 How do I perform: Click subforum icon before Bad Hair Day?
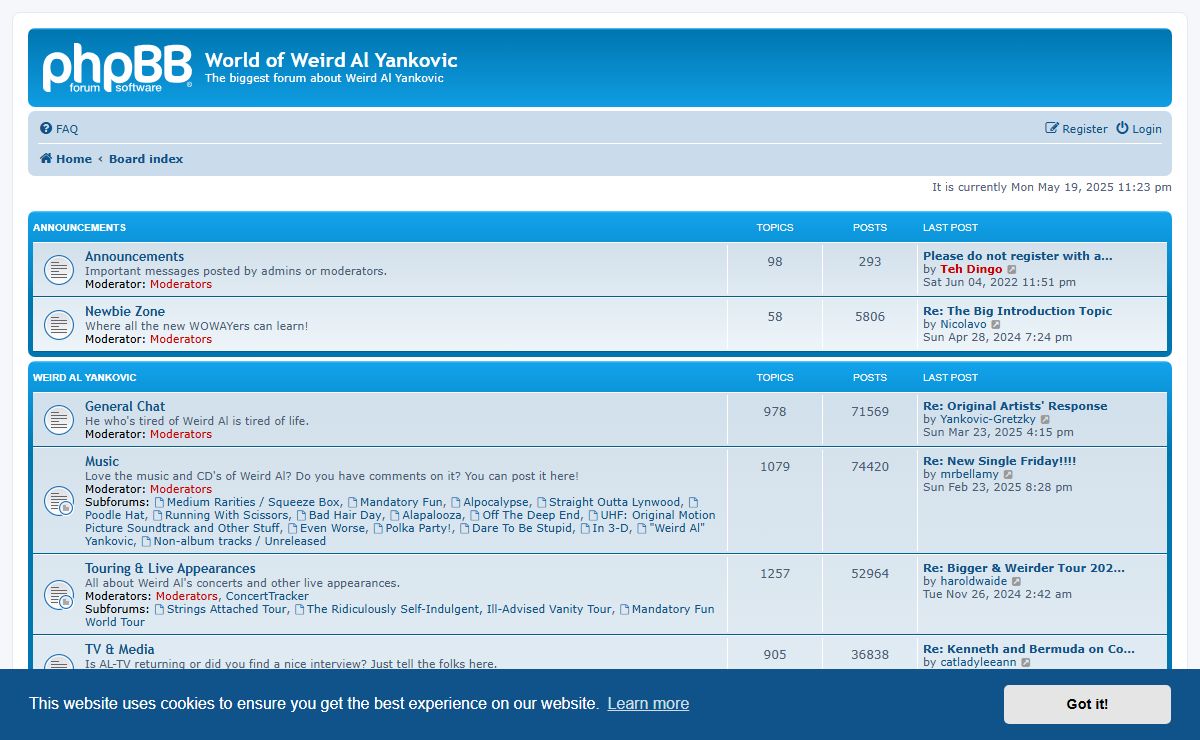click(x=301, y=515)
